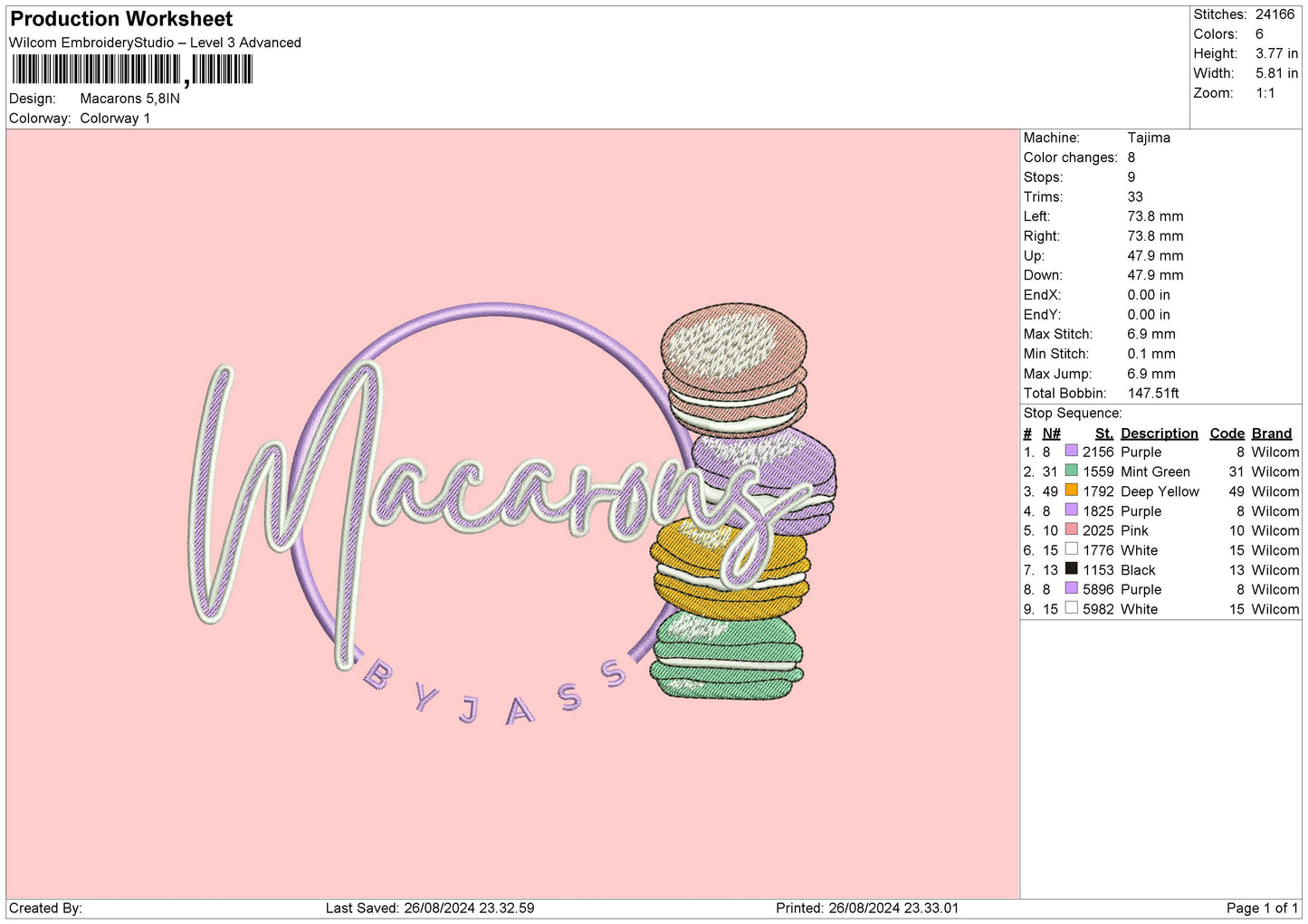Click the 'Design:' label
Screen dimensions: 1308x924
click(x=33, y=99)
